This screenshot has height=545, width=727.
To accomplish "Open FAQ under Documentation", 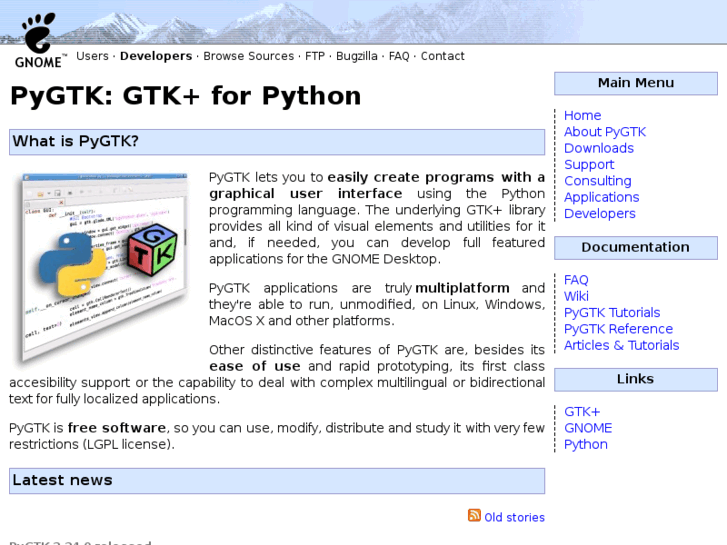I will click(x=576, y=280).
